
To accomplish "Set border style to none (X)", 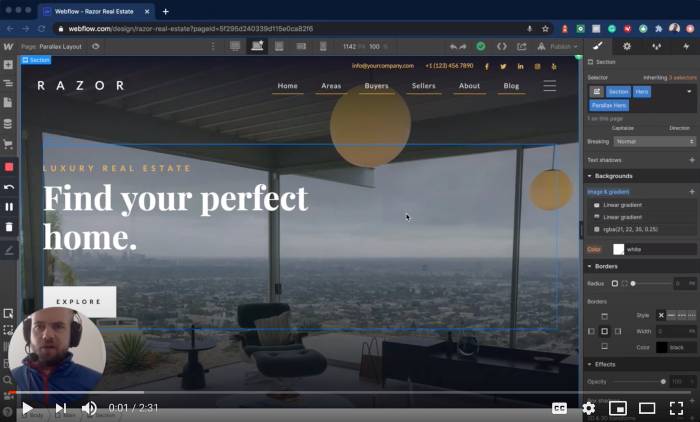I will point(661,315).
